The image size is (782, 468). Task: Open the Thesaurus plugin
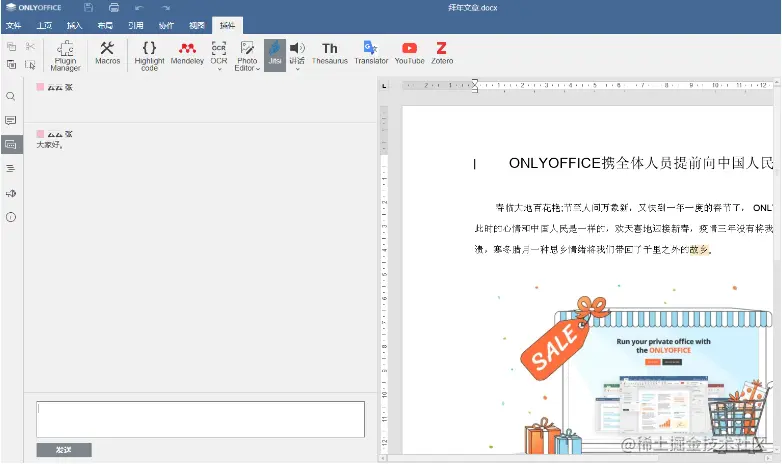coord(330,53)
